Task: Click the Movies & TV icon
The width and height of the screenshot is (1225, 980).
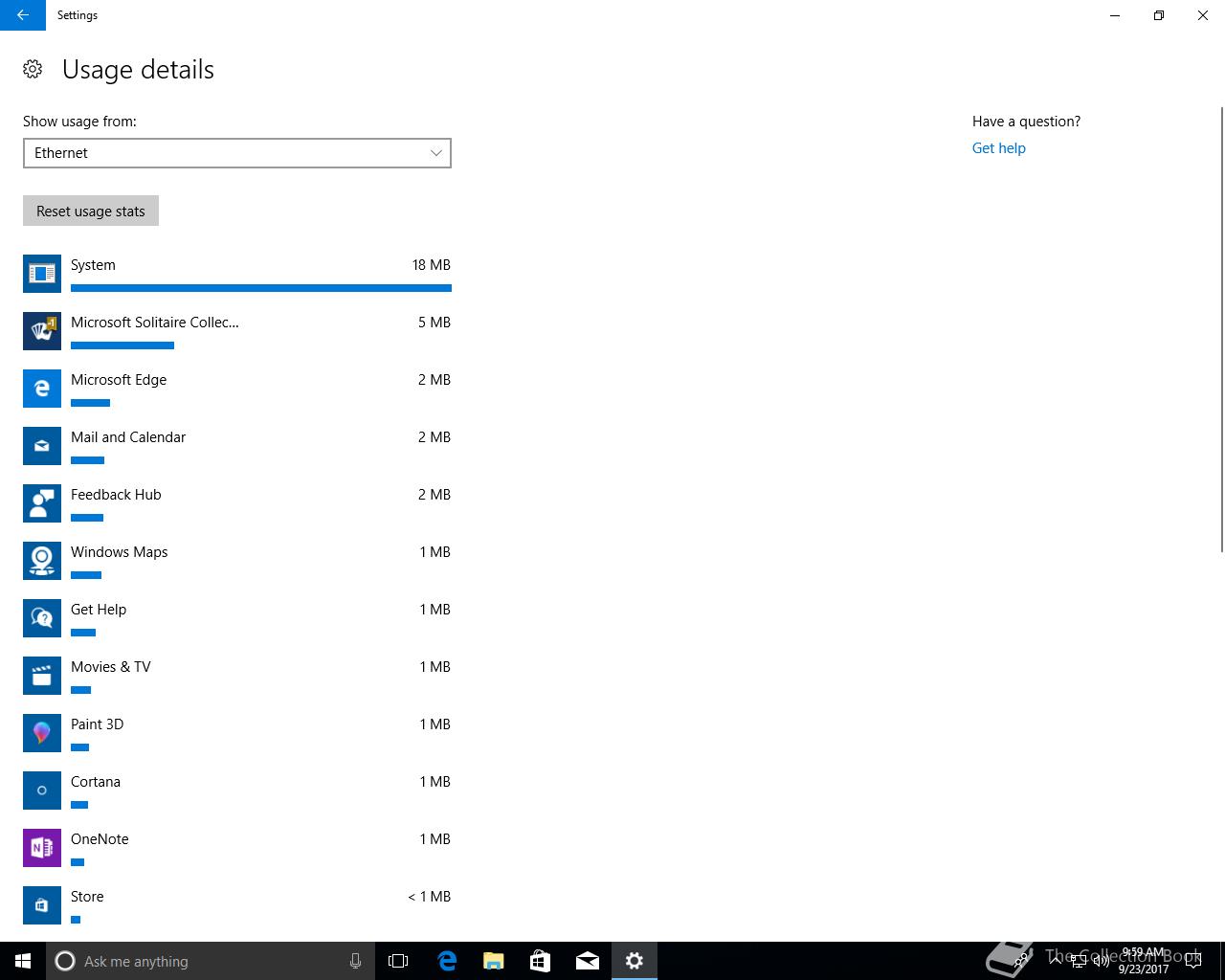Action: pos(42,676)
